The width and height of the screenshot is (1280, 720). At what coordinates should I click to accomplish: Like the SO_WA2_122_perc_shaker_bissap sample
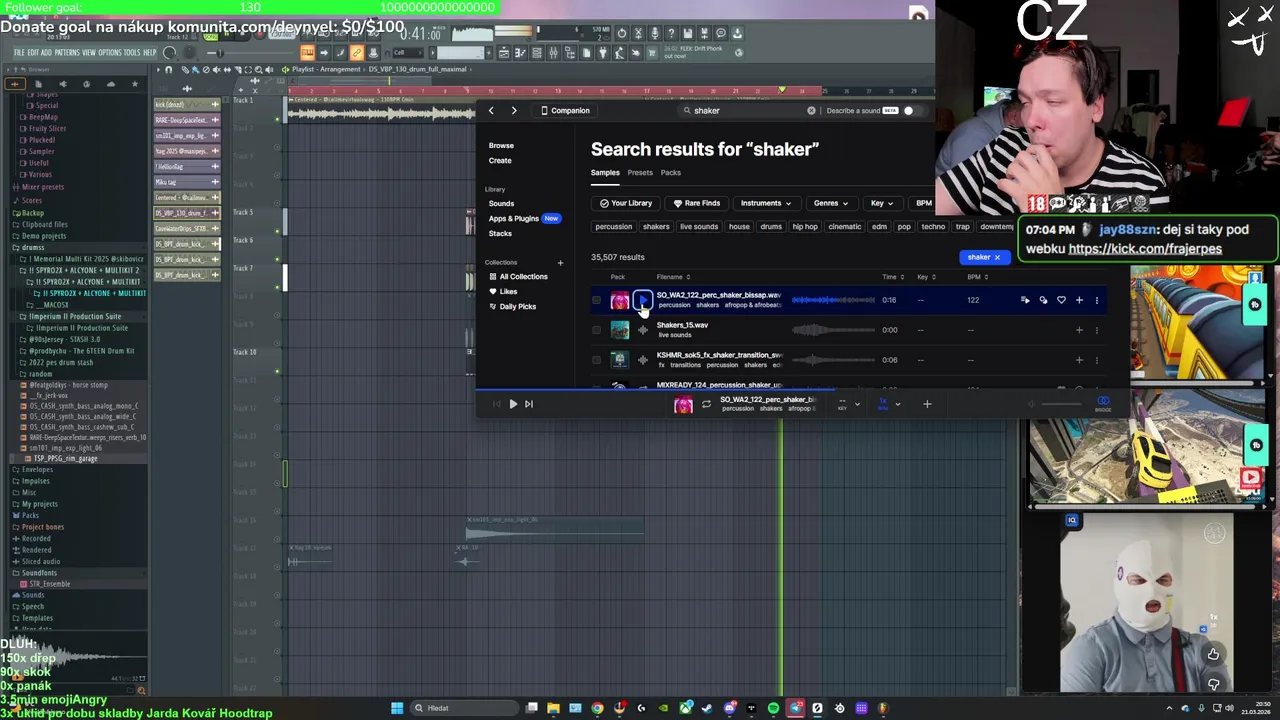1061,300
